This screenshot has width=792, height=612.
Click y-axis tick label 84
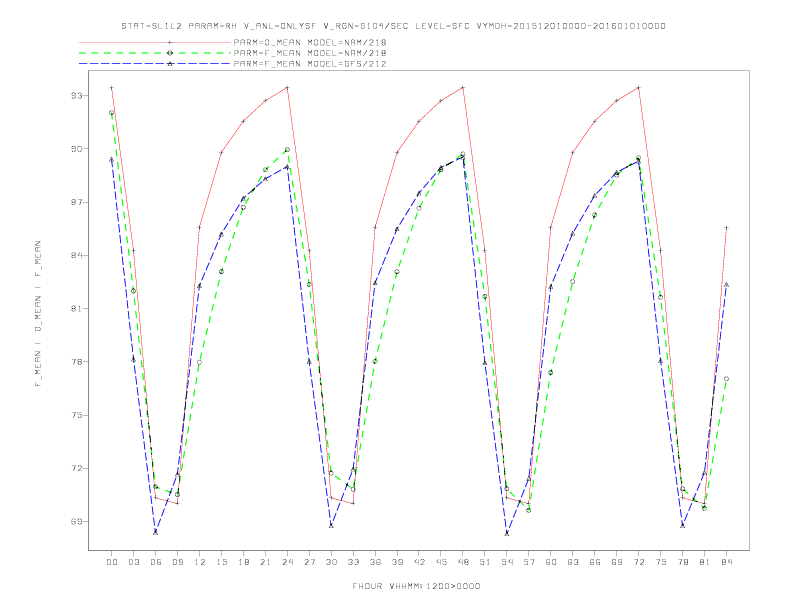point(77,255)
